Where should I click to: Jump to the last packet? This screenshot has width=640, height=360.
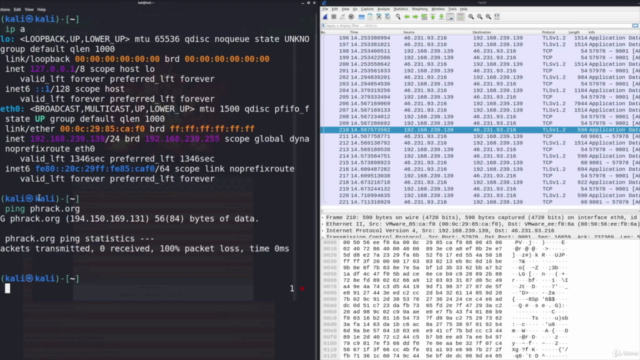pos(441,17)
